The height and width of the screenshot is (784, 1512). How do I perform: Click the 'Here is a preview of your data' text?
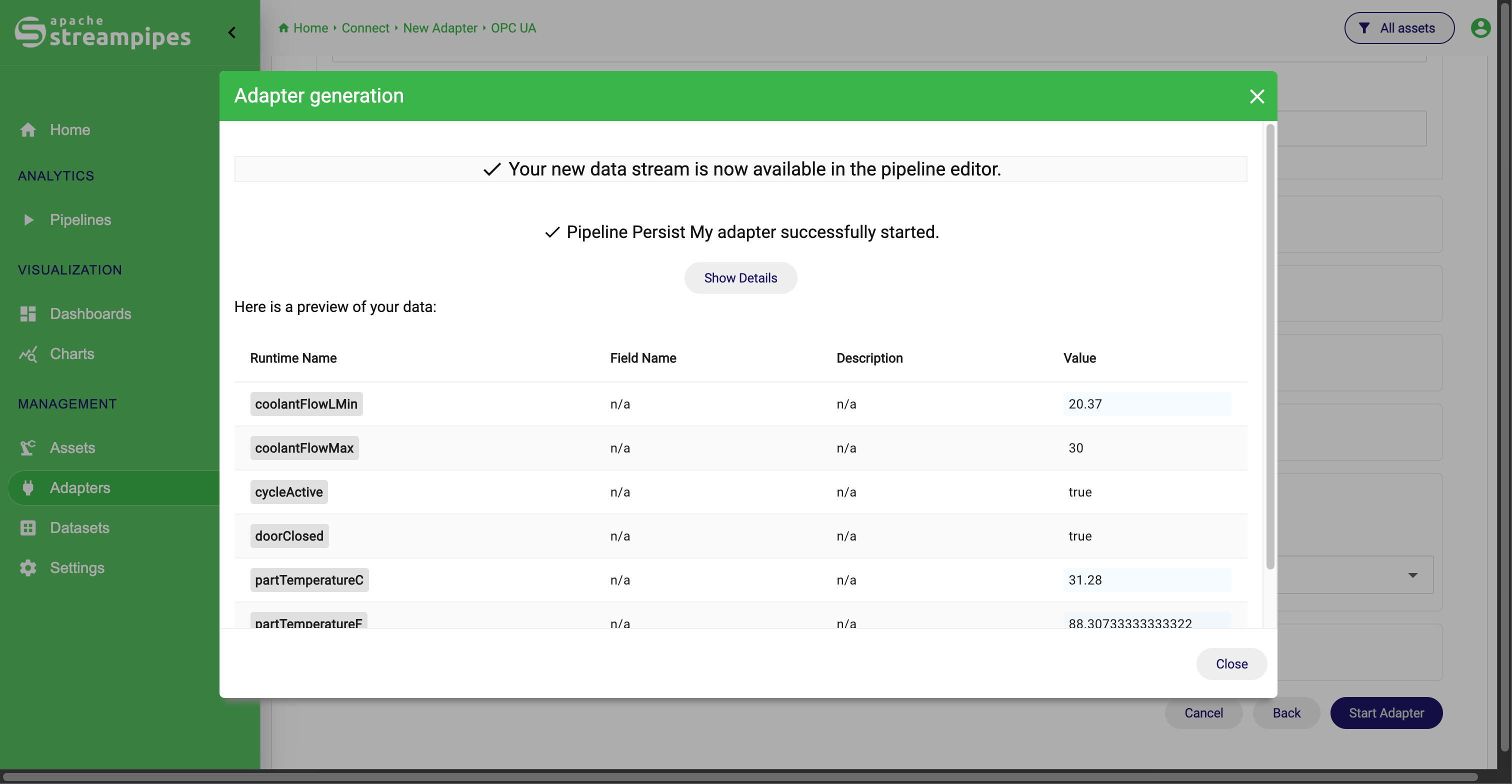[334, 306]
